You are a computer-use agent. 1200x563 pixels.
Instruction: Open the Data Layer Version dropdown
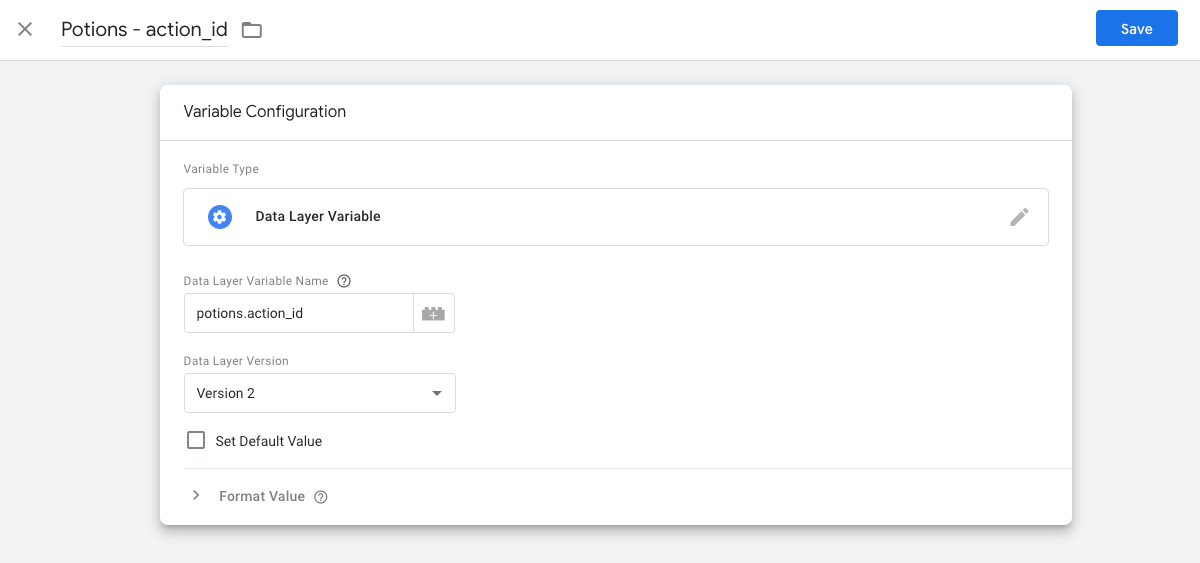(320, 393)
